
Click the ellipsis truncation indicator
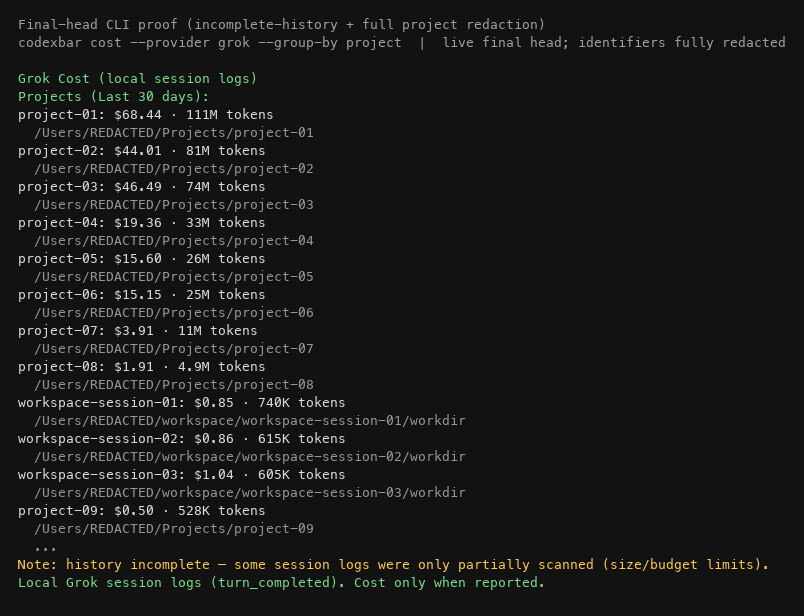46,549
